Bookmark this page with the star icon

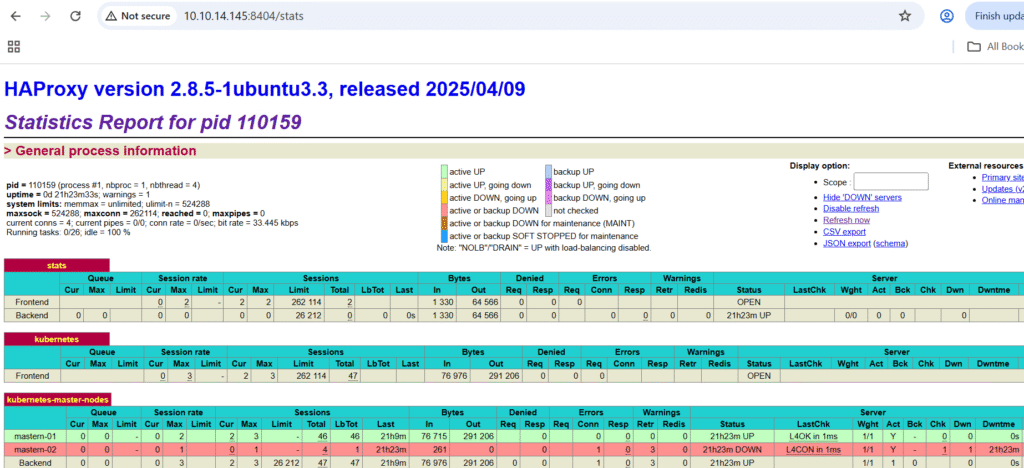[x=904, y=16]
